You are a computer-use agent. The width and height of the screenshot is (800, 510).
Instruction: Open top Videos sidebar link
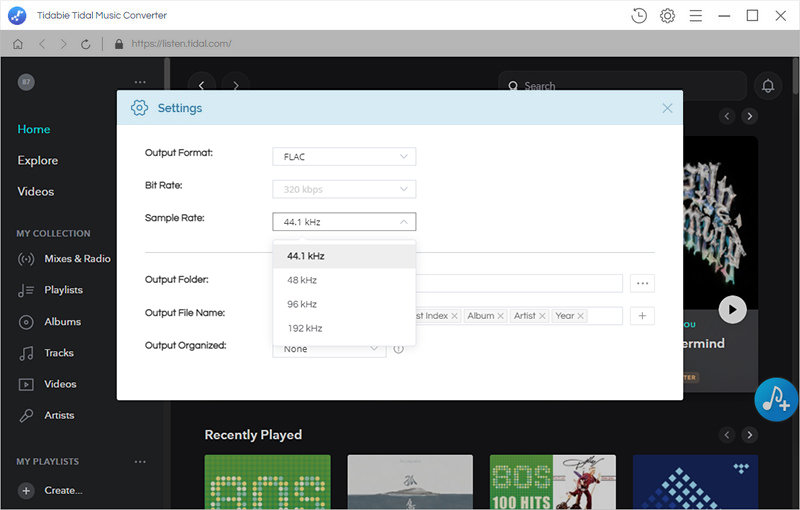[36, 191]
